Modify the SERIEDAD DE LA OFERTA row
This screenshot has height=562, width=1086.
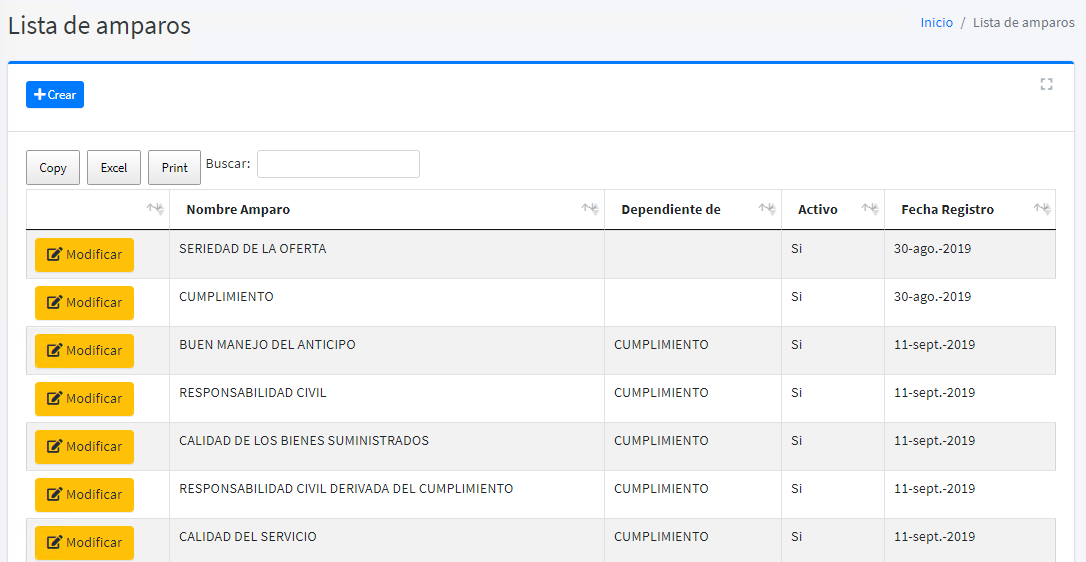click(84, 255)
